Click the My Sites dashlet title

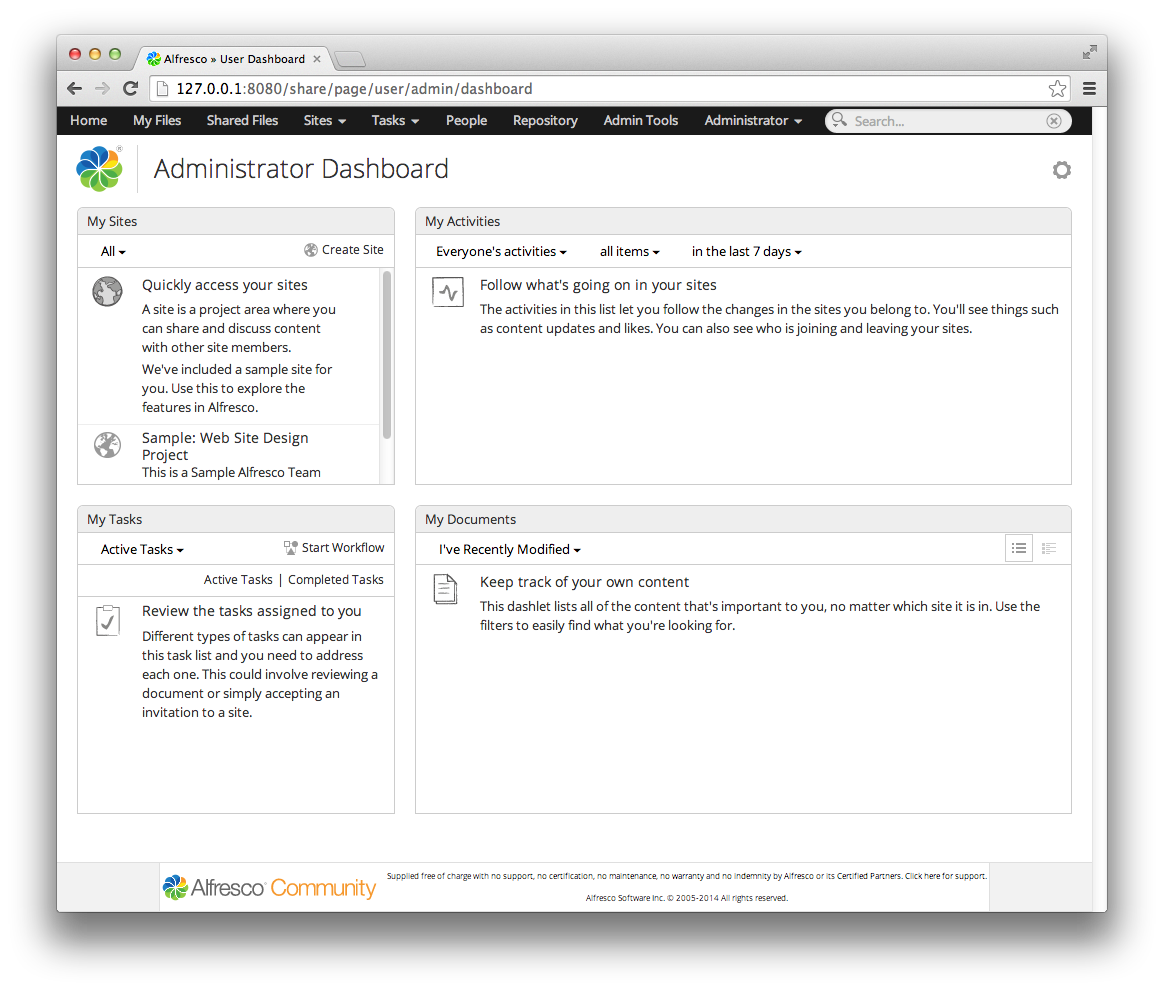[x=112, y=221]
